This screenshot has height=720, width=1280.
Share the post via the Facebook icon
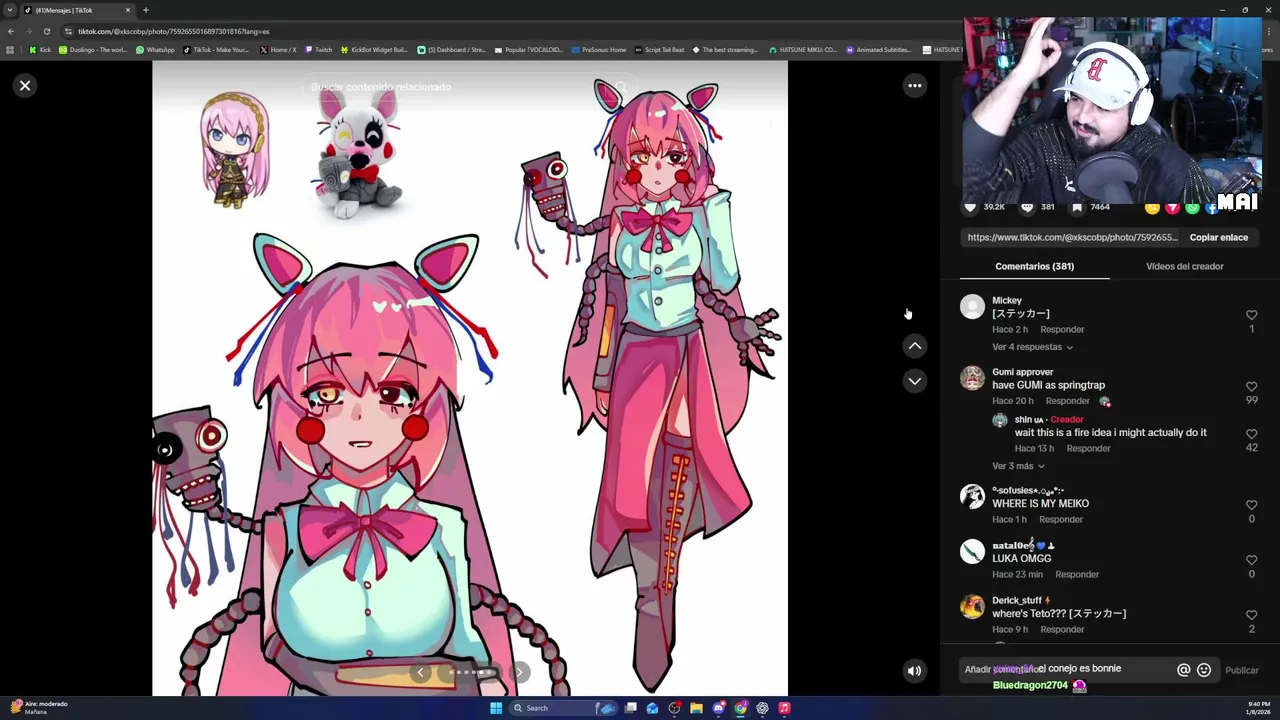click(x=1211, y=208)
